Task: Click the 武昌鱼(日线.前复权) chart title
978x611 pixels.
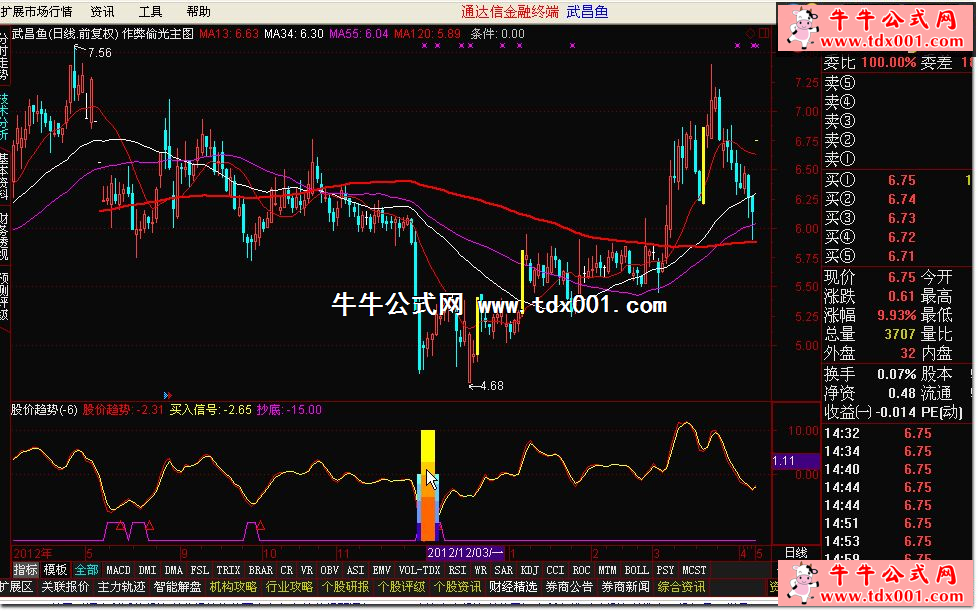Action: 66,34
